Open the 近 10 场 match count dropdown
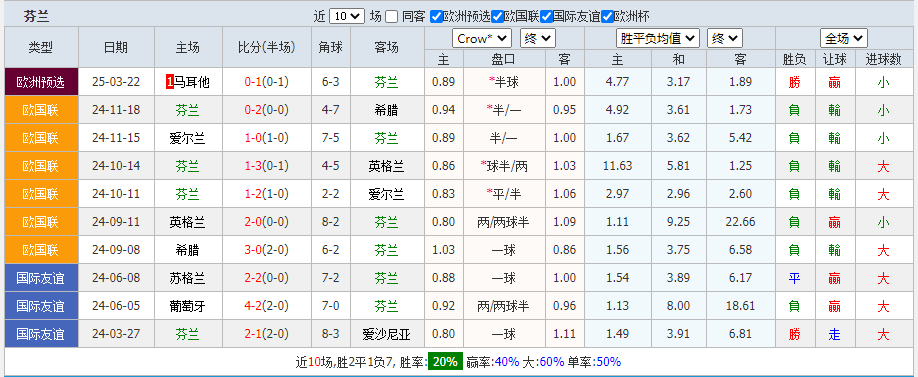The height and width of the screenshot is (377, 918). click(x=347, y=16)
